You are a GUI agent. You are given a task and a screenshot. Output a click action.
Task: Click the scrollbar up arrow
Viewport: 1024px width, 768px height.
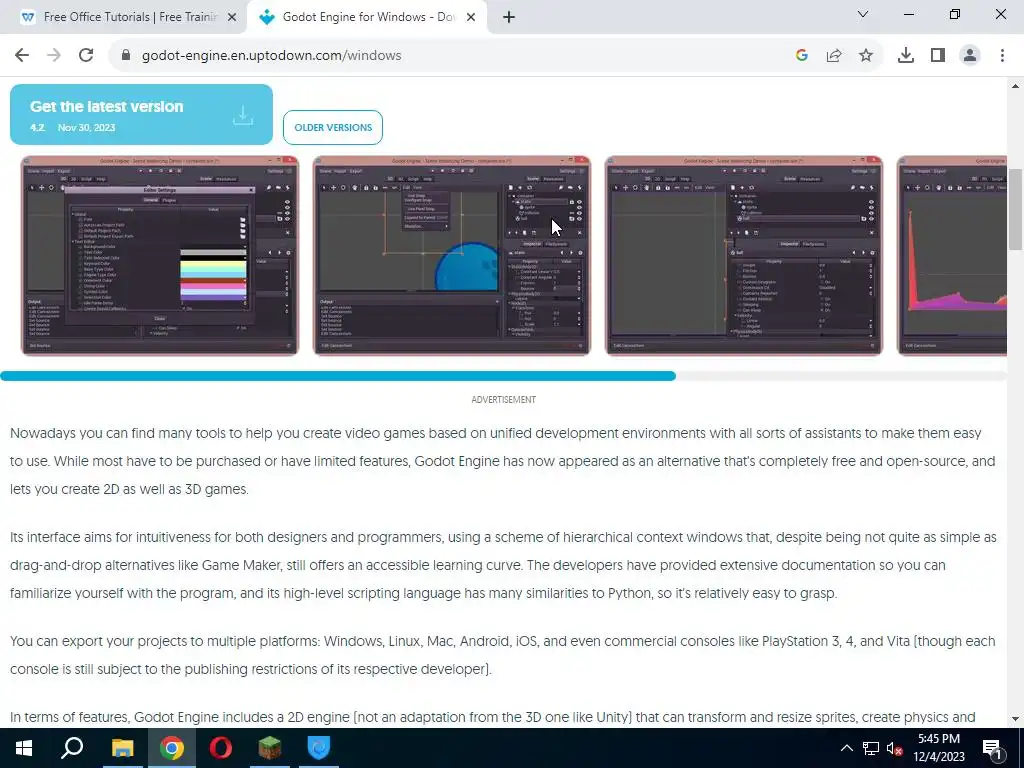(x=1015, y=86)
